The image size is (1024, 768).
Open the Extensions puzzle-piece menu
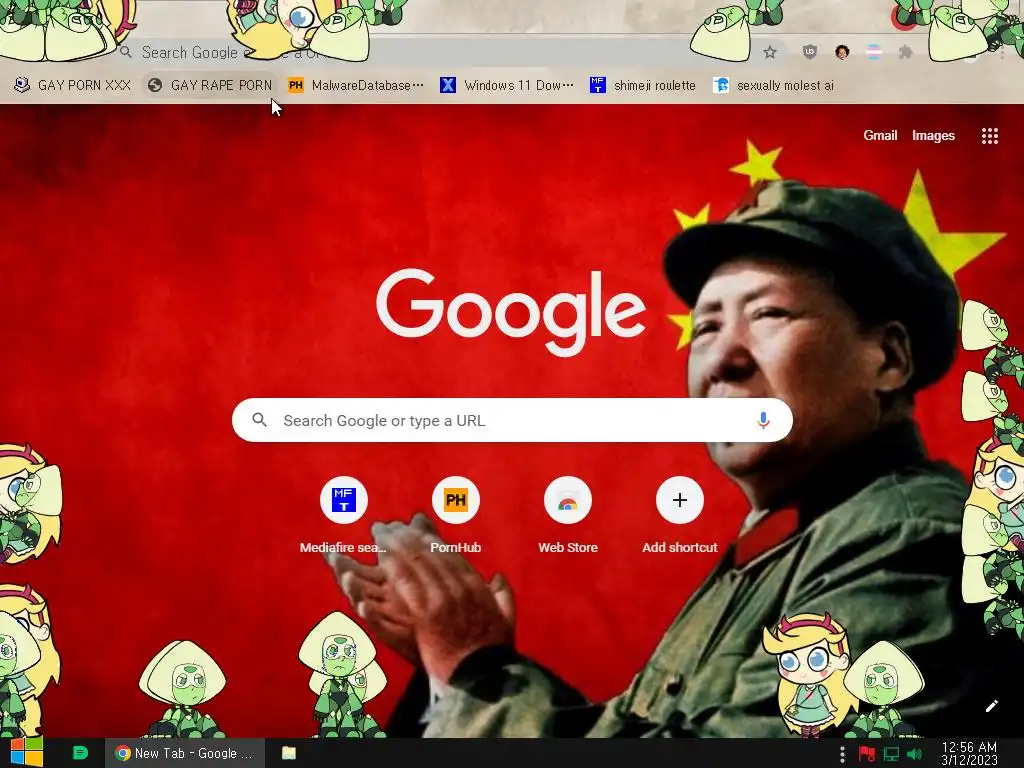tap(905, 52)
